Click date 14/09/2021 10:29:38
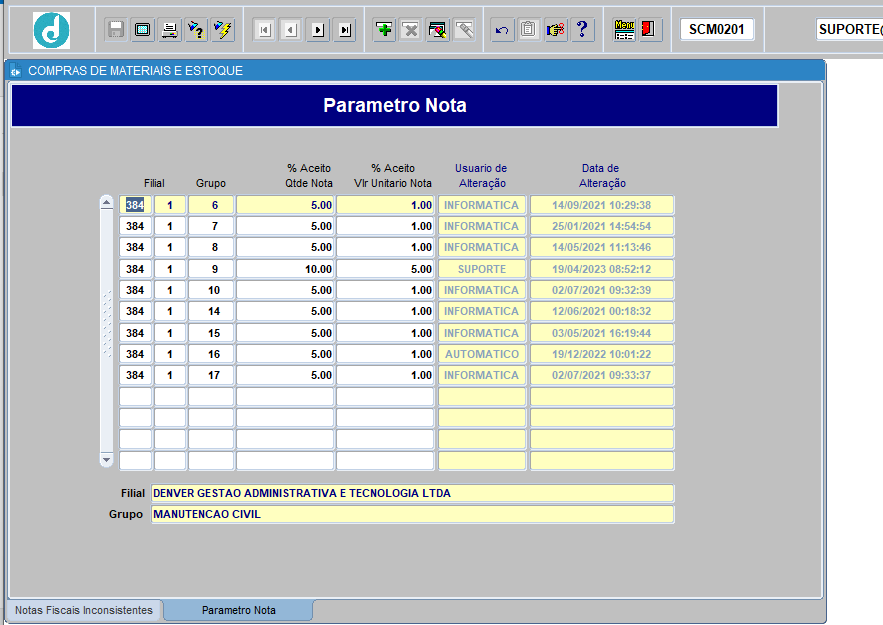 [602, 205]
